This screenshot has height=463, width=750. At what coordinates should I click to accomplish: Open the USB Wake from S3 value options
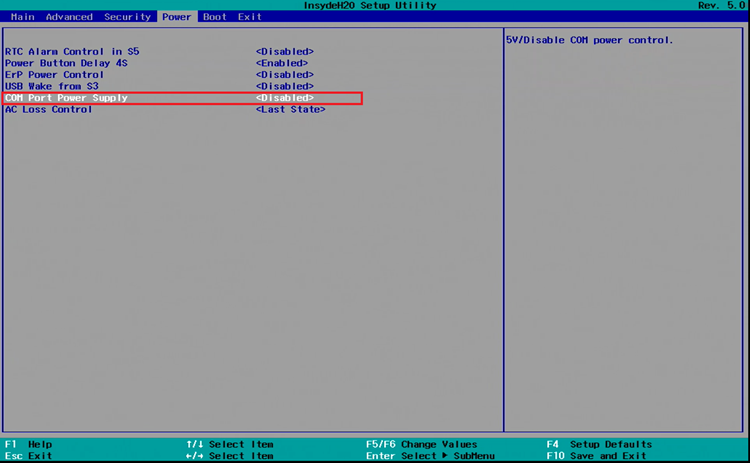pos(285,86)
